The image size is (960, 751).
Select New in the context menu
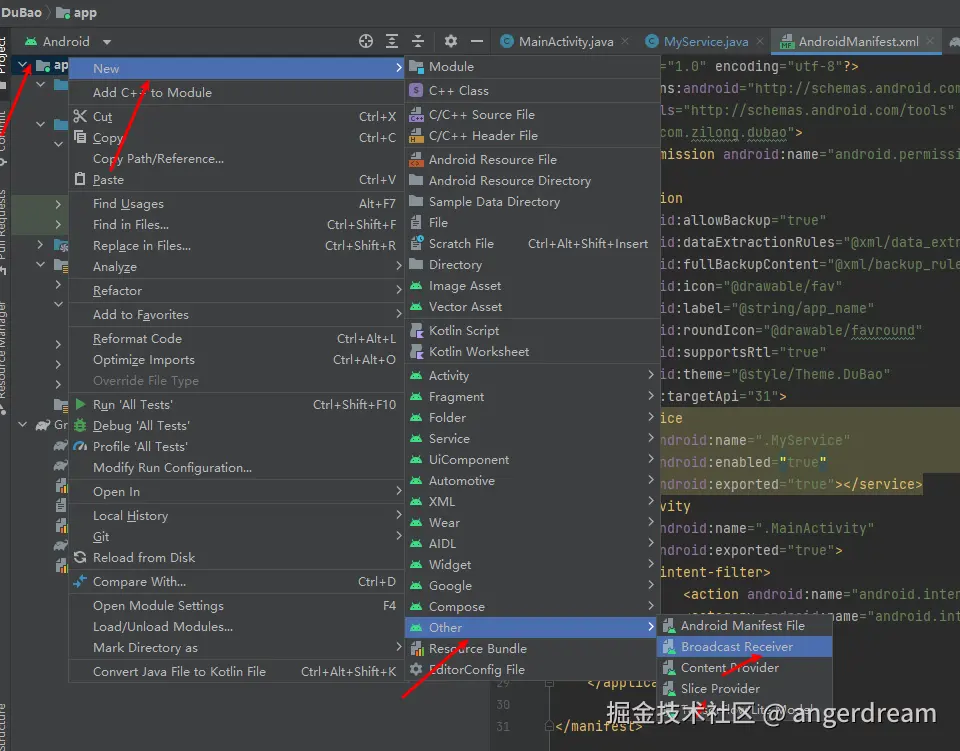[x=236, y=69]
